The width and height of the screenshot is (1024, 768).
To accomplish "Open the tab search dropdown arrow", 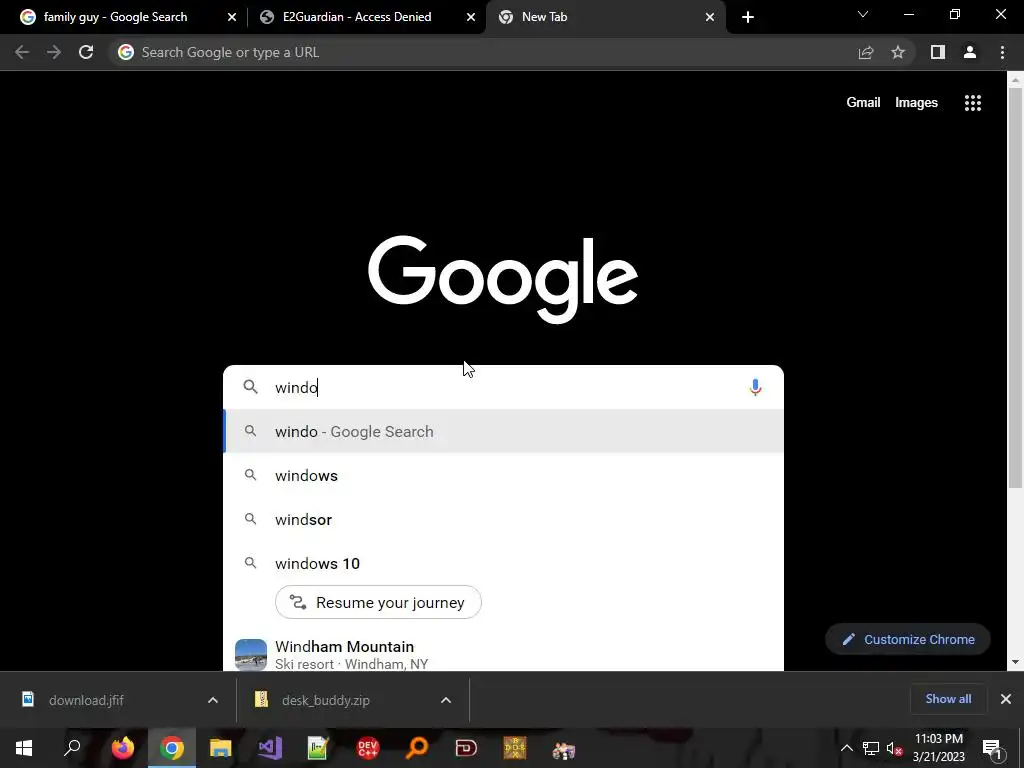I will coord(863,14).
